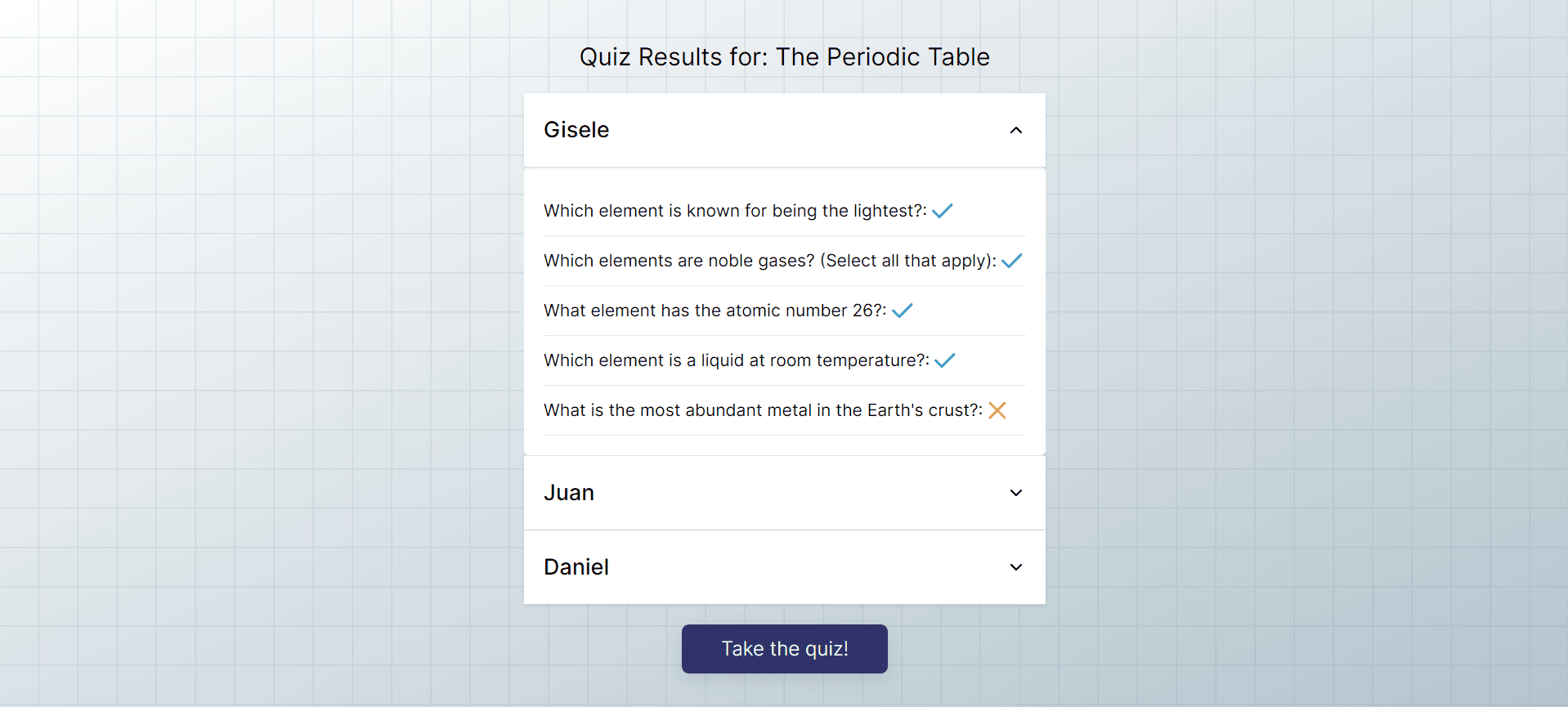Select the Gisele accordion header name
Screen dimensions: 1568x707
pos(576,130)
